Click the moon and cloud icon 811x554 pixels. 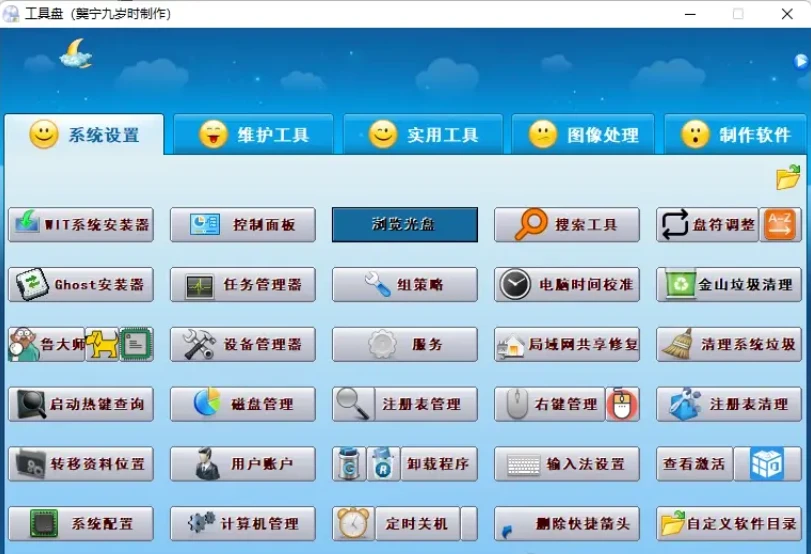point(76,53)
